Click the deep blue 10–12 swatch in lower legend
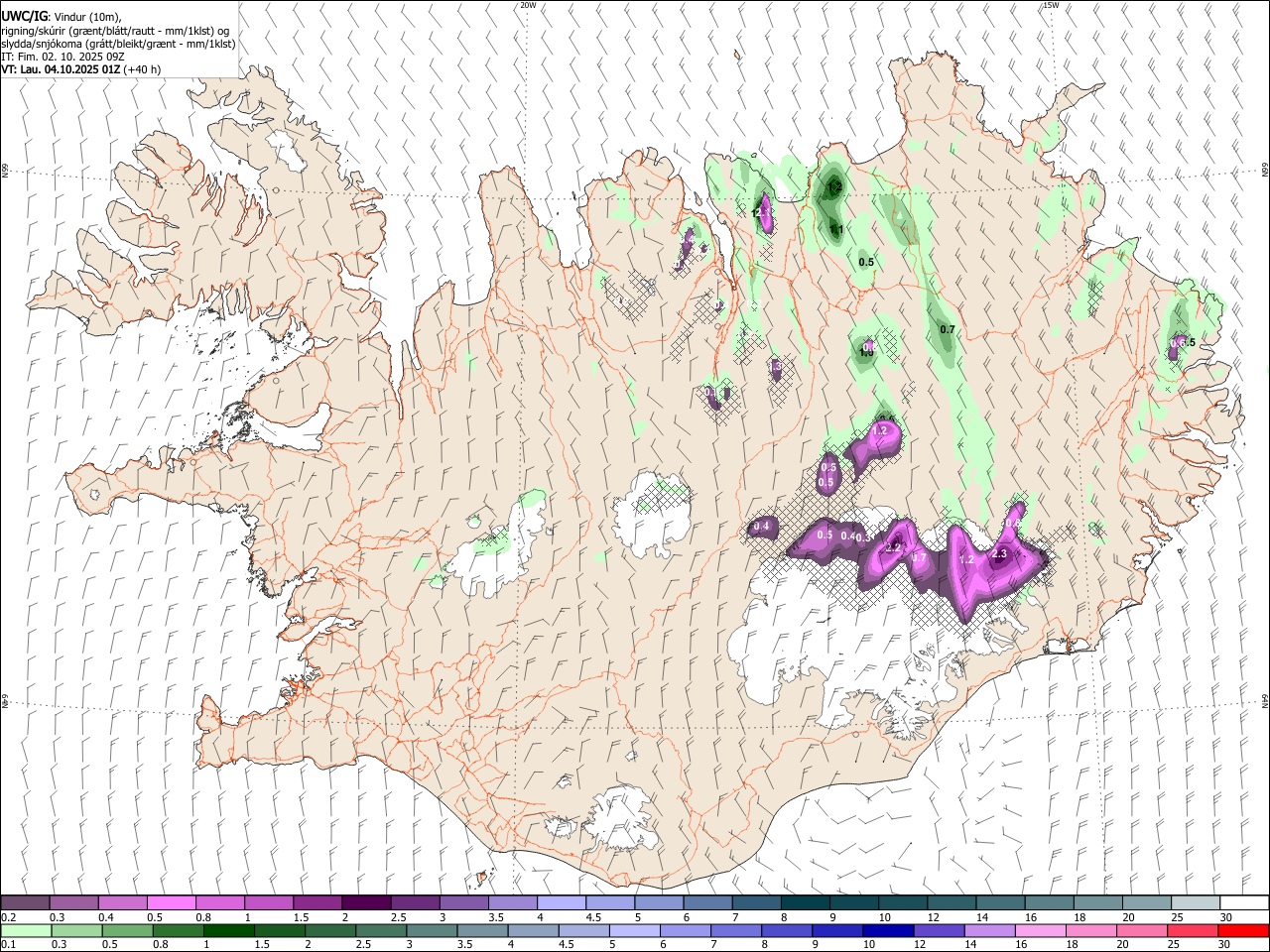The width and height of the screenshot is (1270, 952). 887,931
